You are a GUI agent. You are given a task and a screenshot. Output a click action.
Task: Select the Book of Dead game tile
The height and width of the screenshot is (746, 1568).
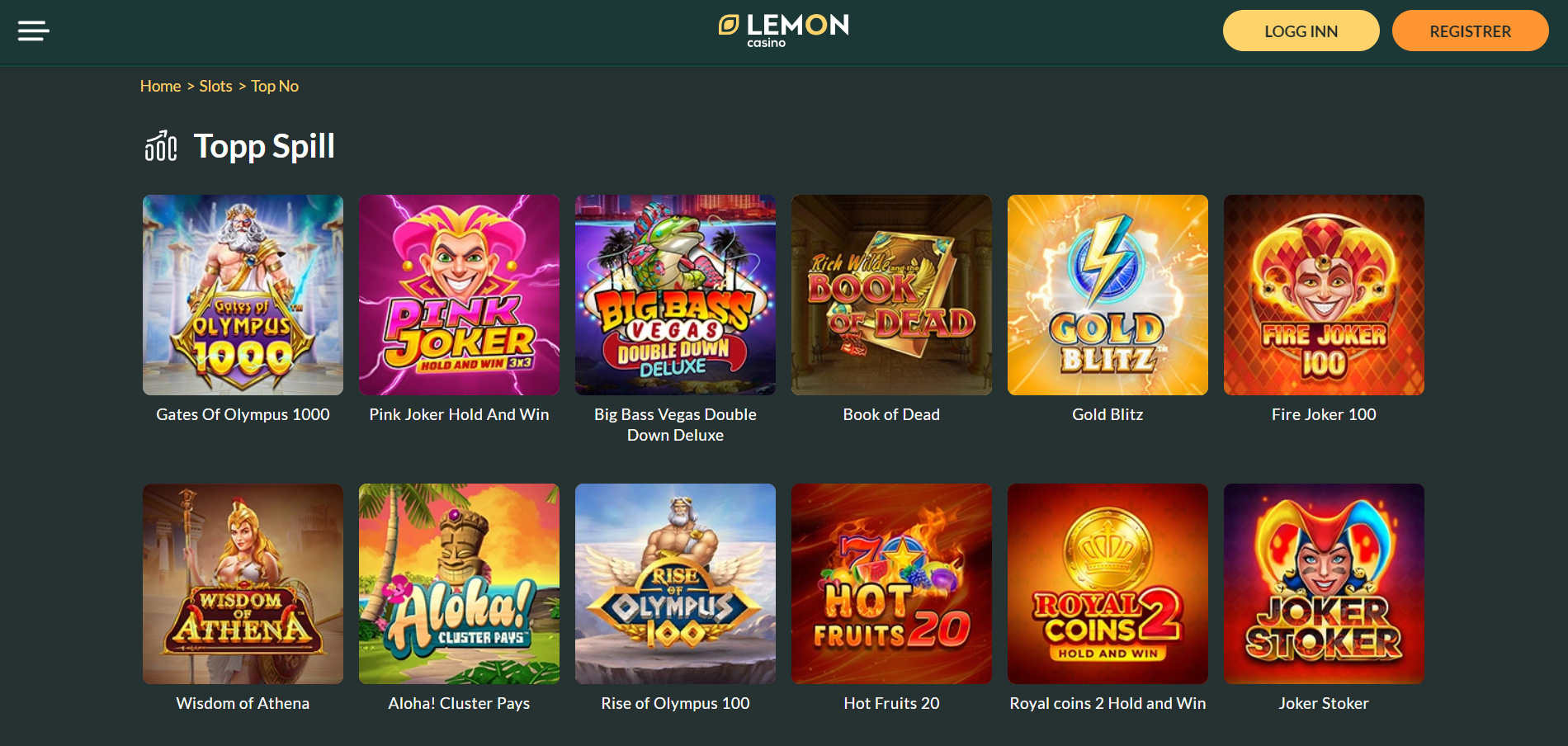891,295
